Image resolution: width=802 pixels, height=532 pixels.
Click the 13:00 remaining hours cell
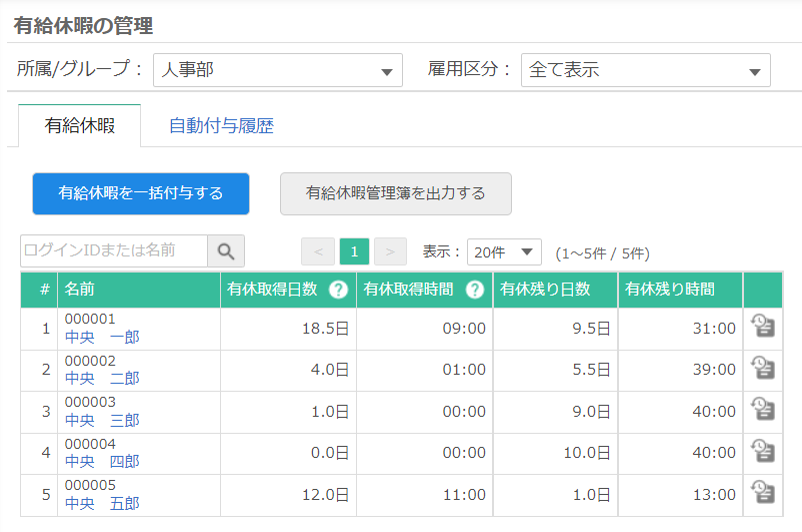tap(680, 495)
